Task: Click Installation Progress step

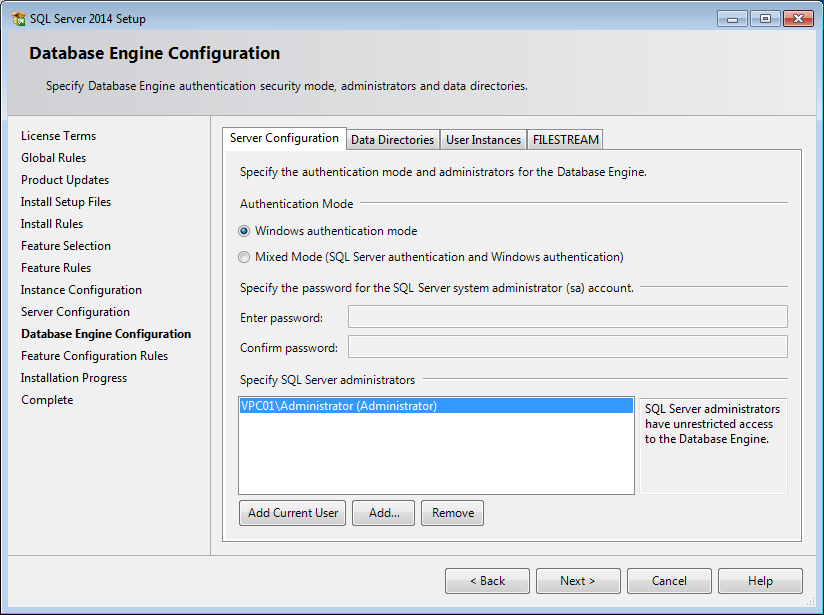Action: [74, 378]
